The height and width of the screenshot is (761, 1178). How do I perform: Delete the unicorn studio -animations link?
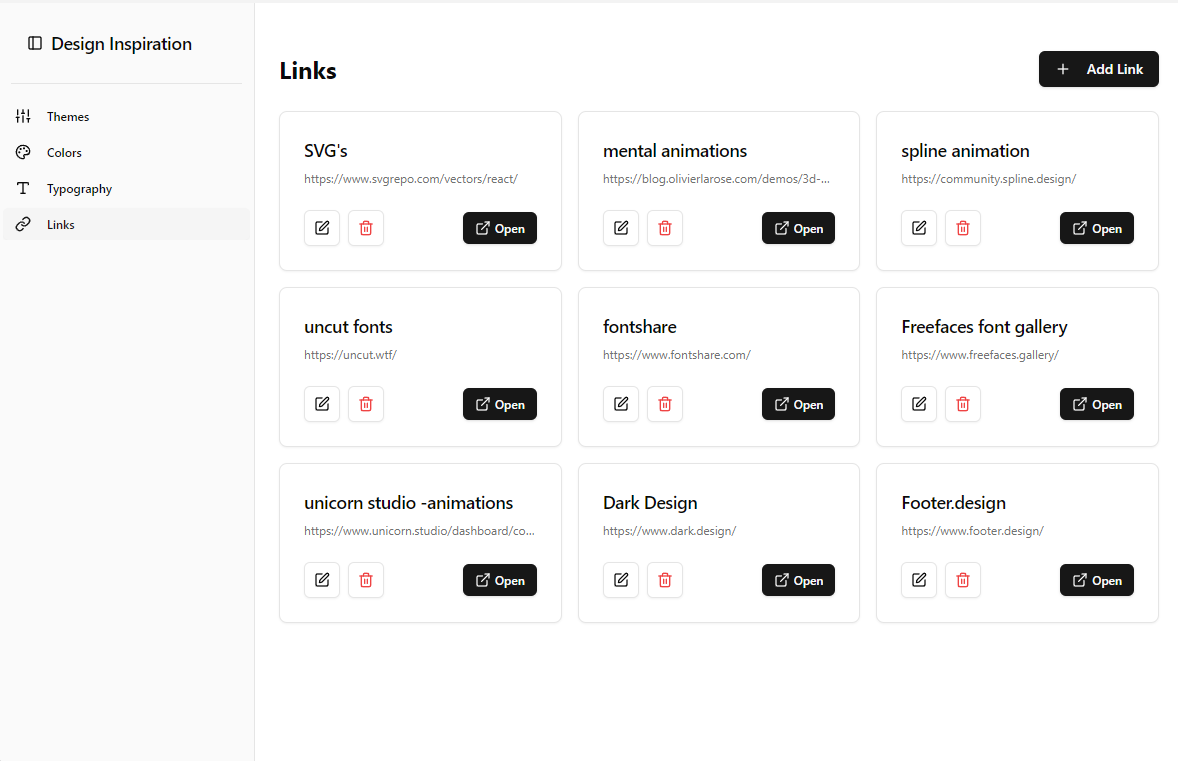tap(366, 580)
